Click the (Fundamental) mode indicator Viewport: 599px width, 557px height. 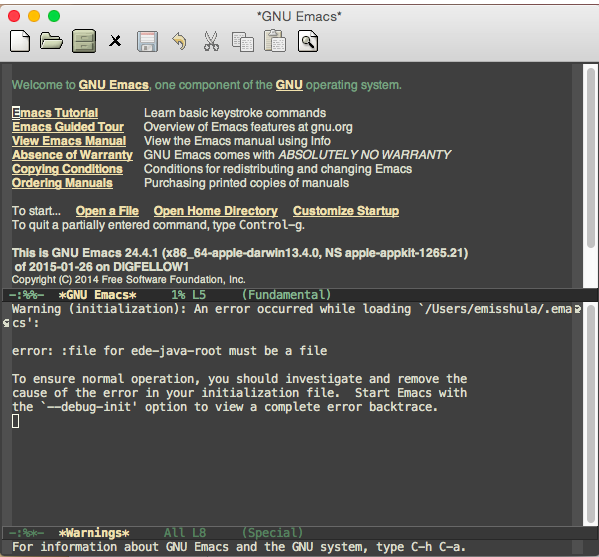(287, 295)
